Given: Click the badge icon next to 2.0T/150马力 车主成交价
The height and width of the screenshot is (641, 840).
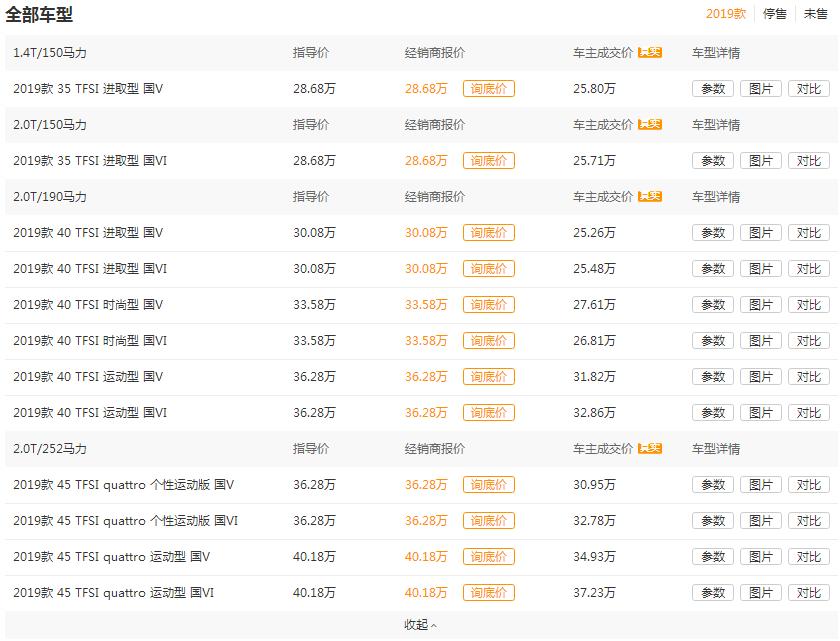Looking at the screenshot, I should coord(649,124).
